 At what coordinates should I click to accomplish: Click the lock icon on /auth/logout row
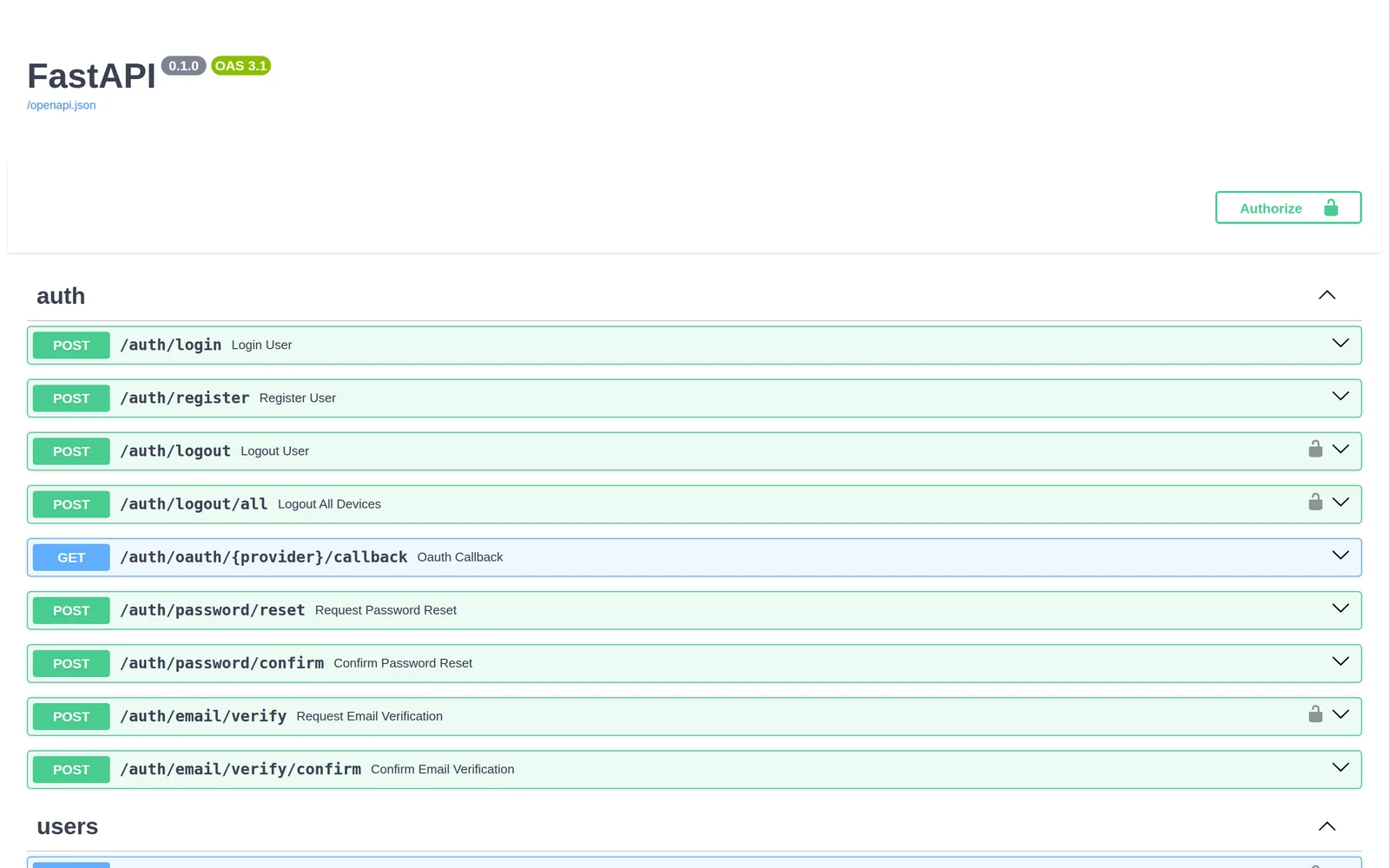pos(1315,449)
